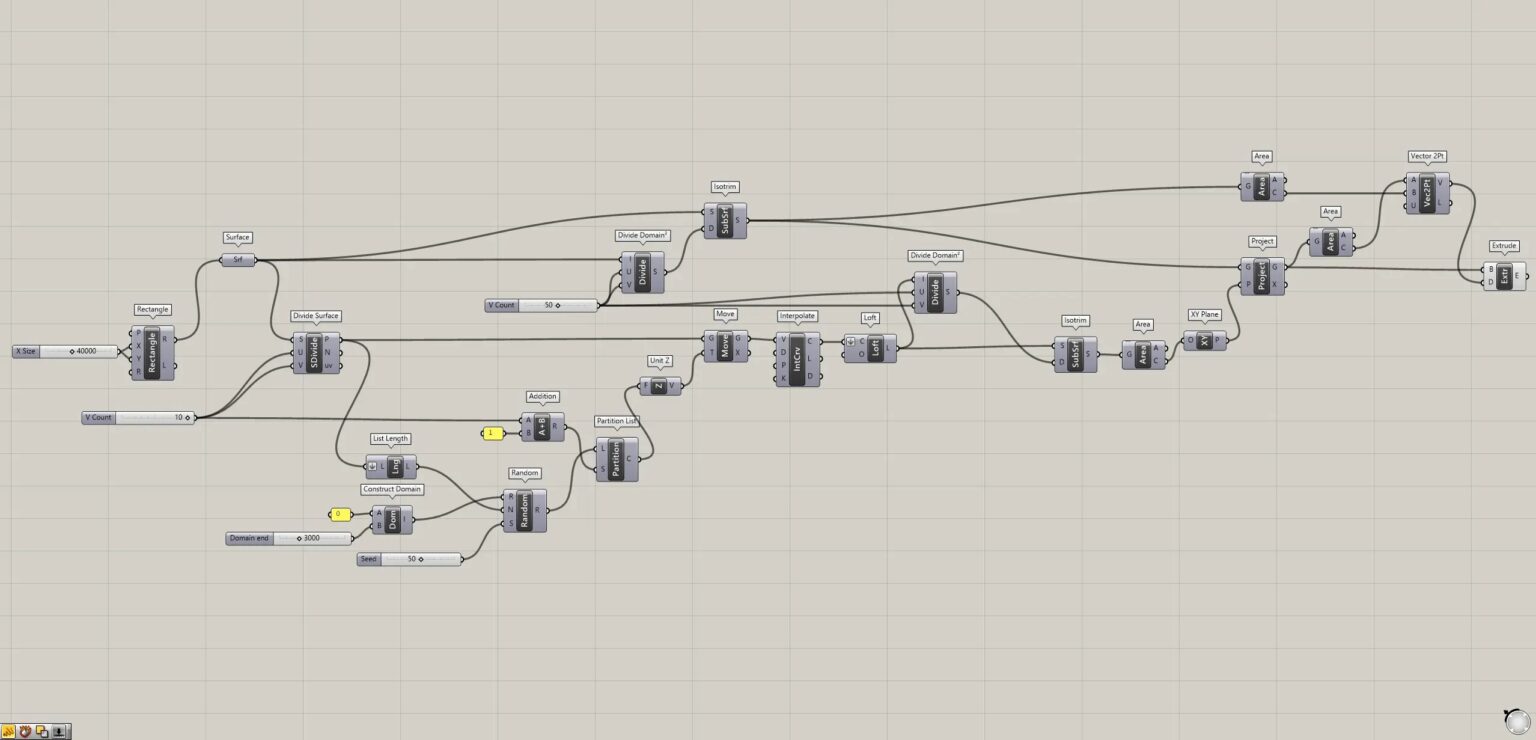Click the Rectangle component node
Viewport: 1536px width, 740px height.
pyautogui.click(x=152, y=353)
